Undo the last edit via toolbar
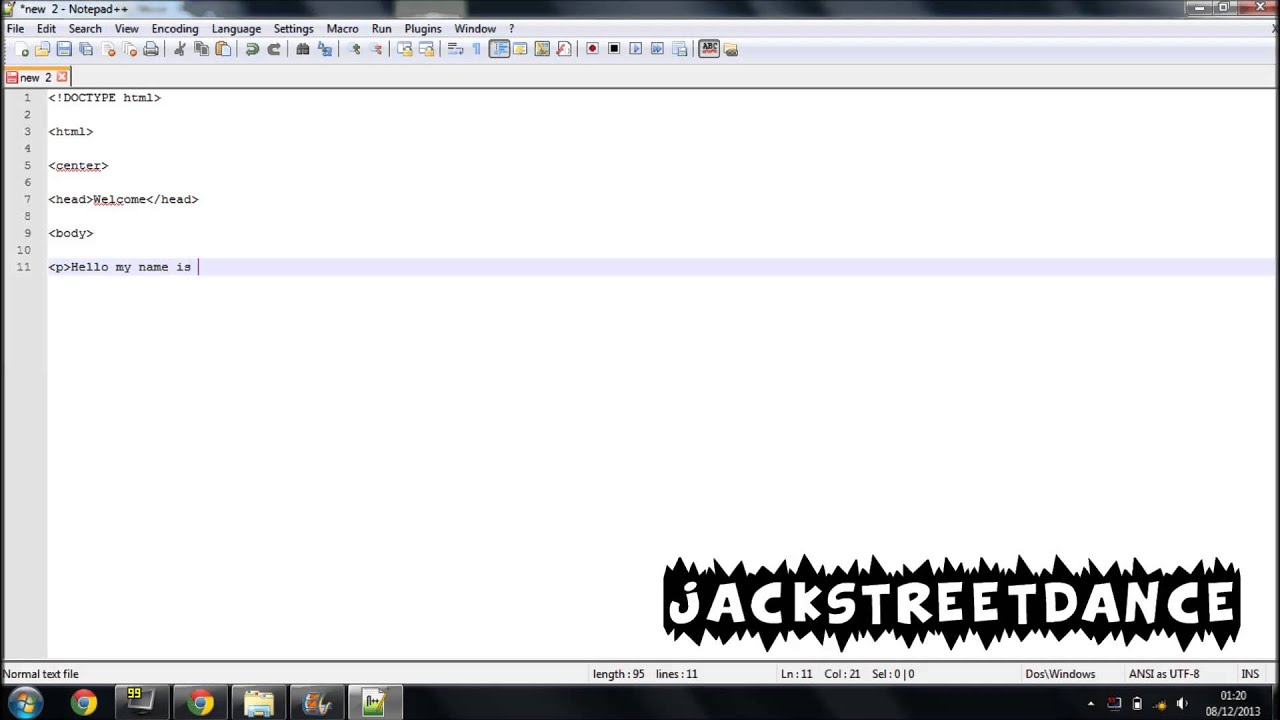Viewport: 1280px width, 720px height. point(252,49)
